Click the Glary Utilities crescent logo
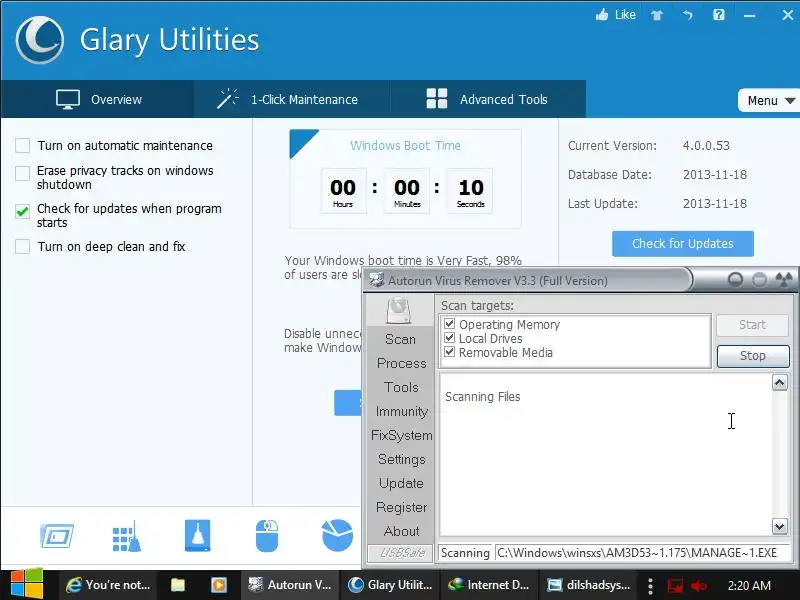Viewport: 800px width, 600px height. tap(39, 40)
